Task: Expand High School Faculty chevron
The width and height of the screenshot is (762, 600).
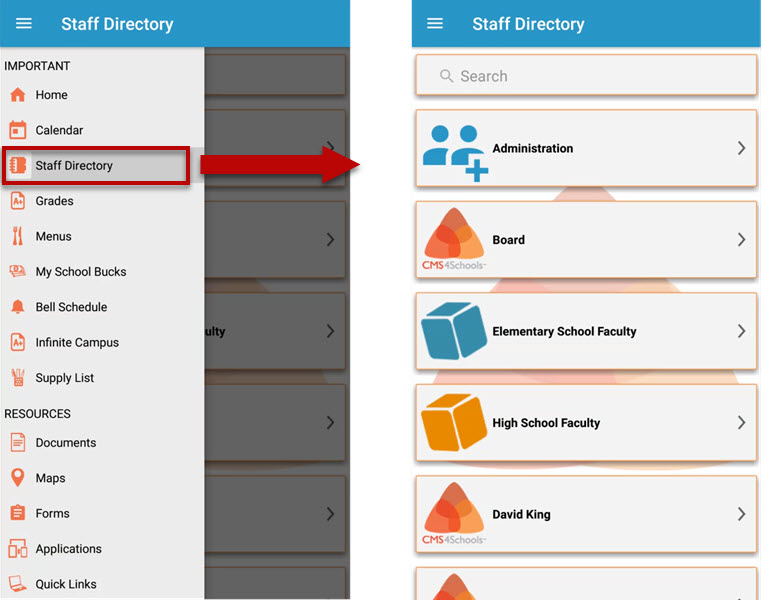Action: click(741, 423)
